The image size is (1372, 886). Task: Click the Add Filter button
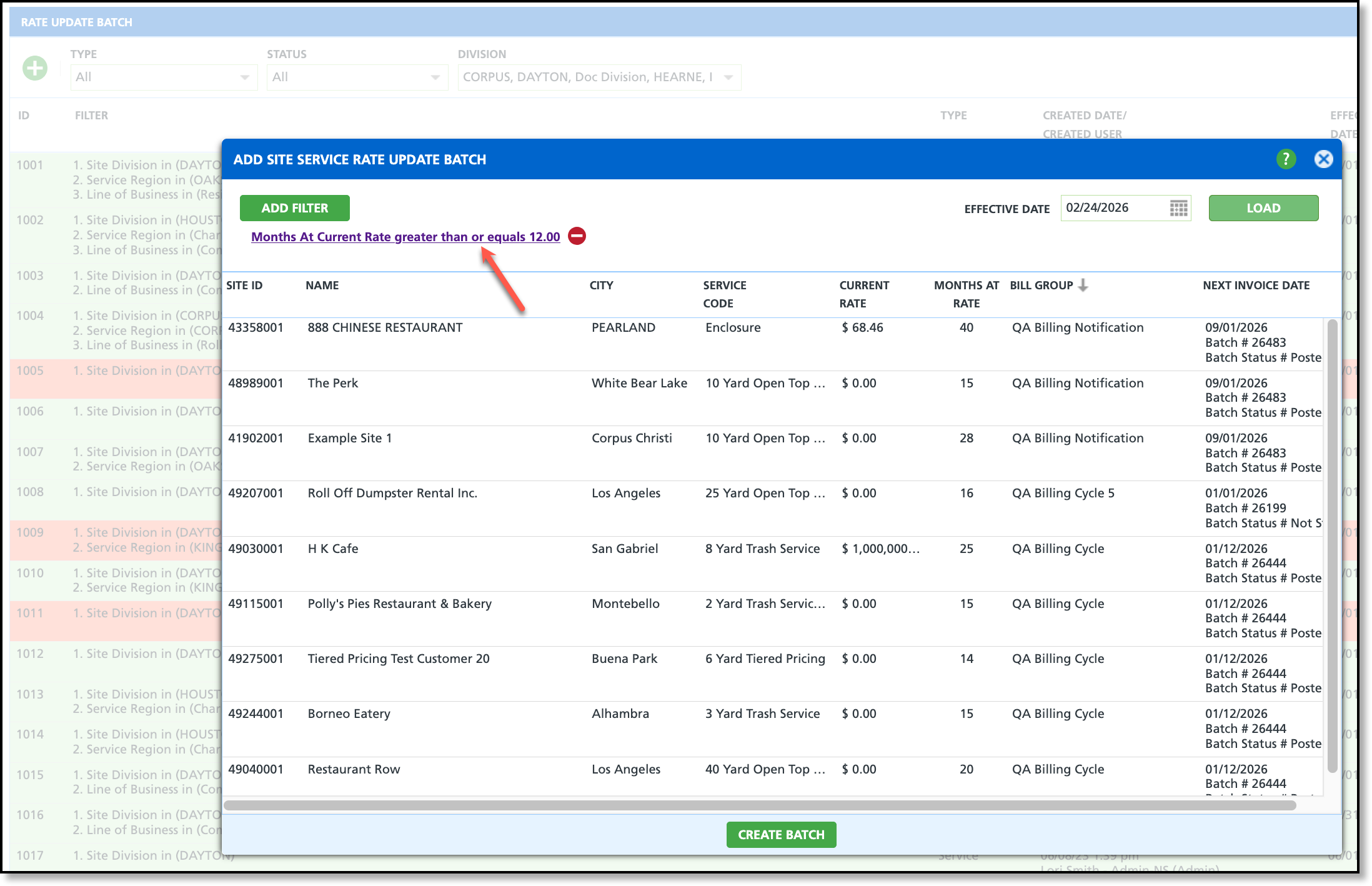pyautogui.click(x=294, y=208)
